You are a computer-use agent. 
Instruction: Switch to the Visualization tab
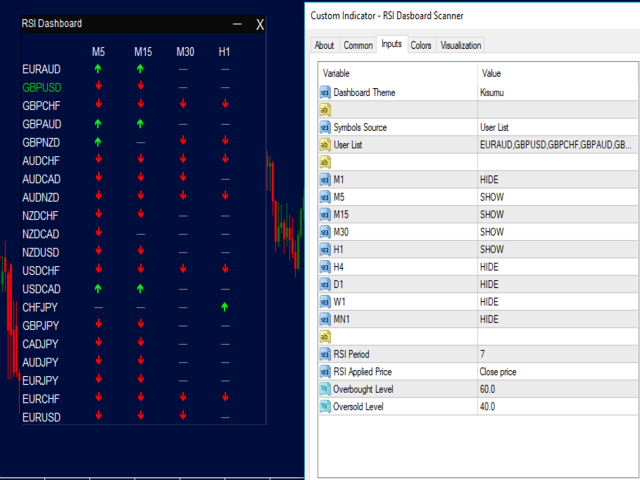coord(461,45)
